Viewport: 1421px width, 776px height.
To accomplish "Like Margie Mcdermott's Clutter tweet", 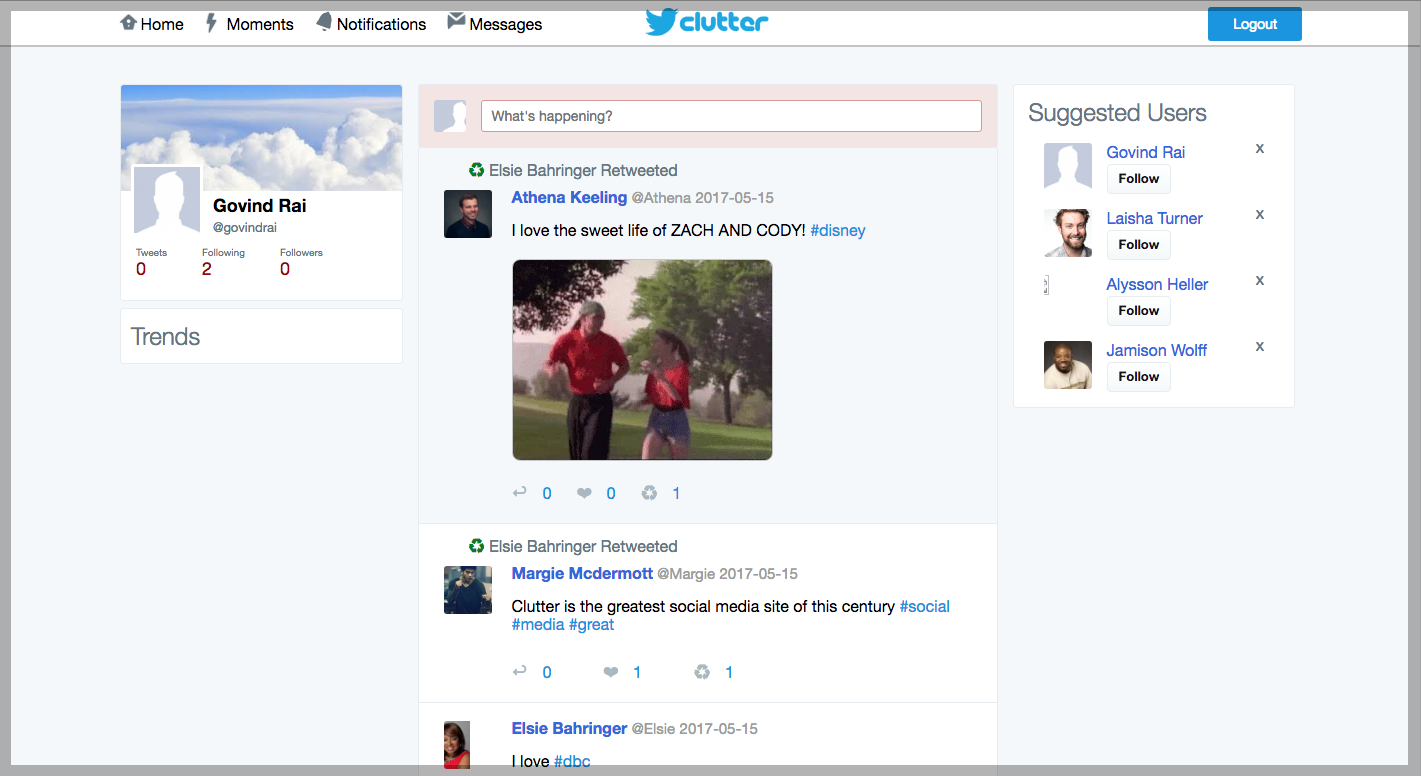I will click(611, 672).
